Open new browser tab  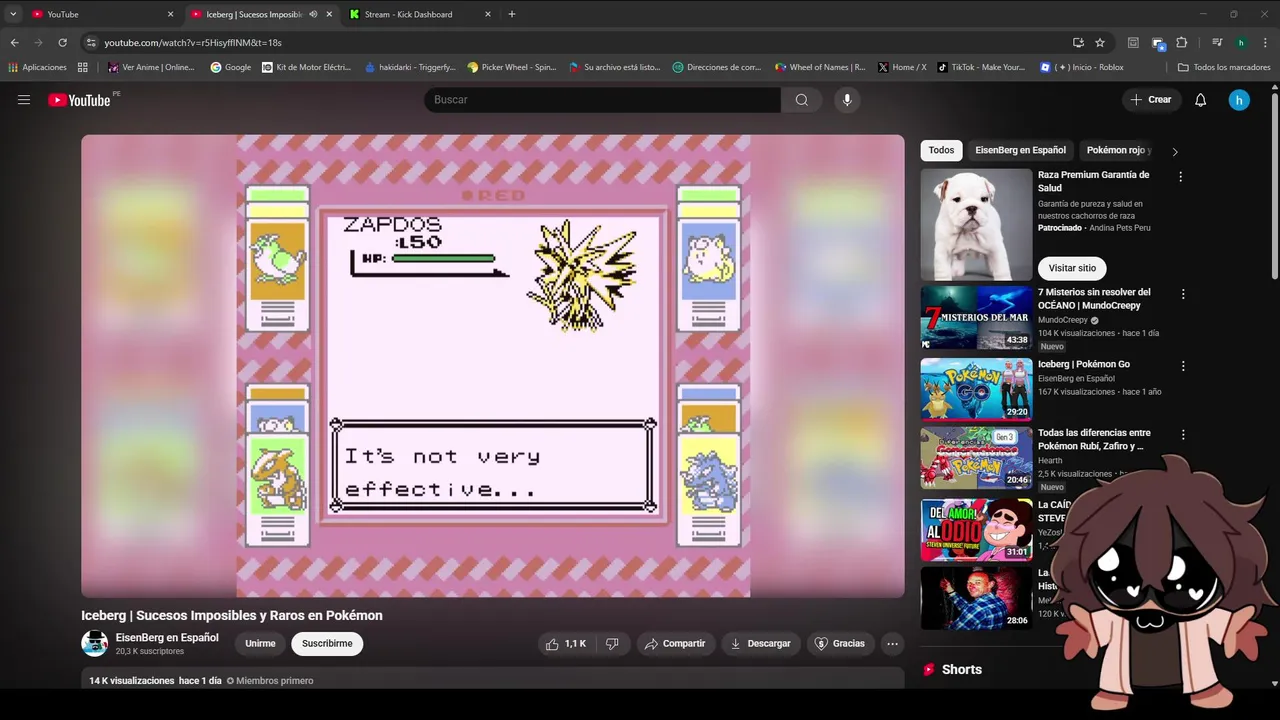pos(512,14)
